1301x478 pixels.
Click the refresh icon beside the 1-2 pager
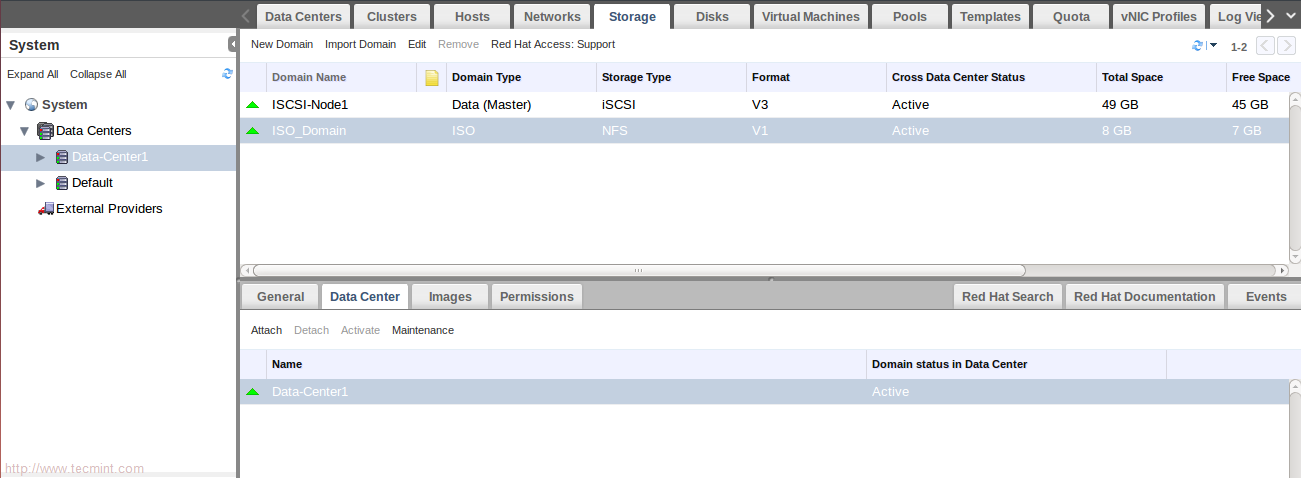[1197, 46]
